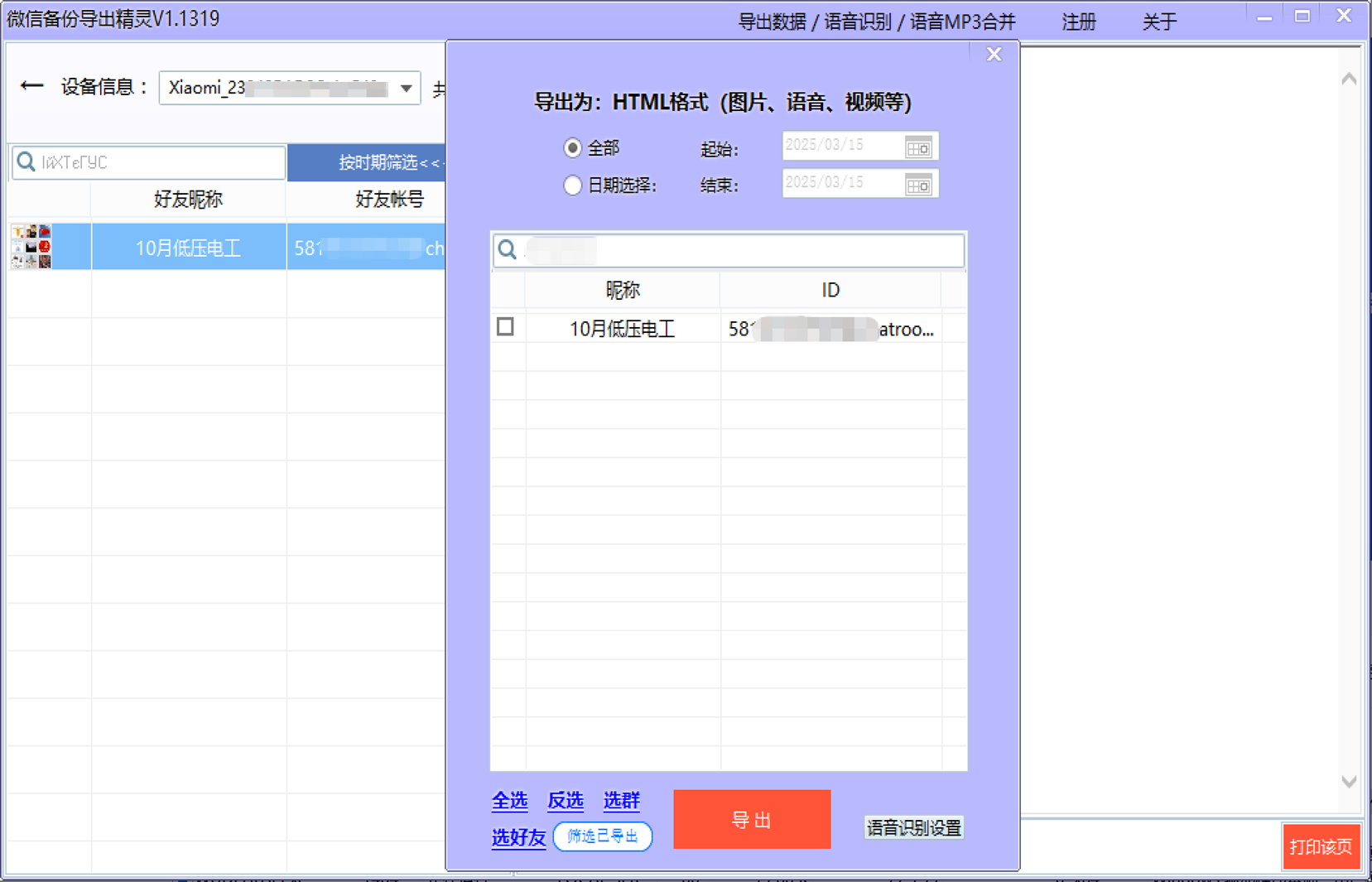This screenshot has width=1372, height=882.
Task: Focus the left friend search field
Action: (149, 161)
